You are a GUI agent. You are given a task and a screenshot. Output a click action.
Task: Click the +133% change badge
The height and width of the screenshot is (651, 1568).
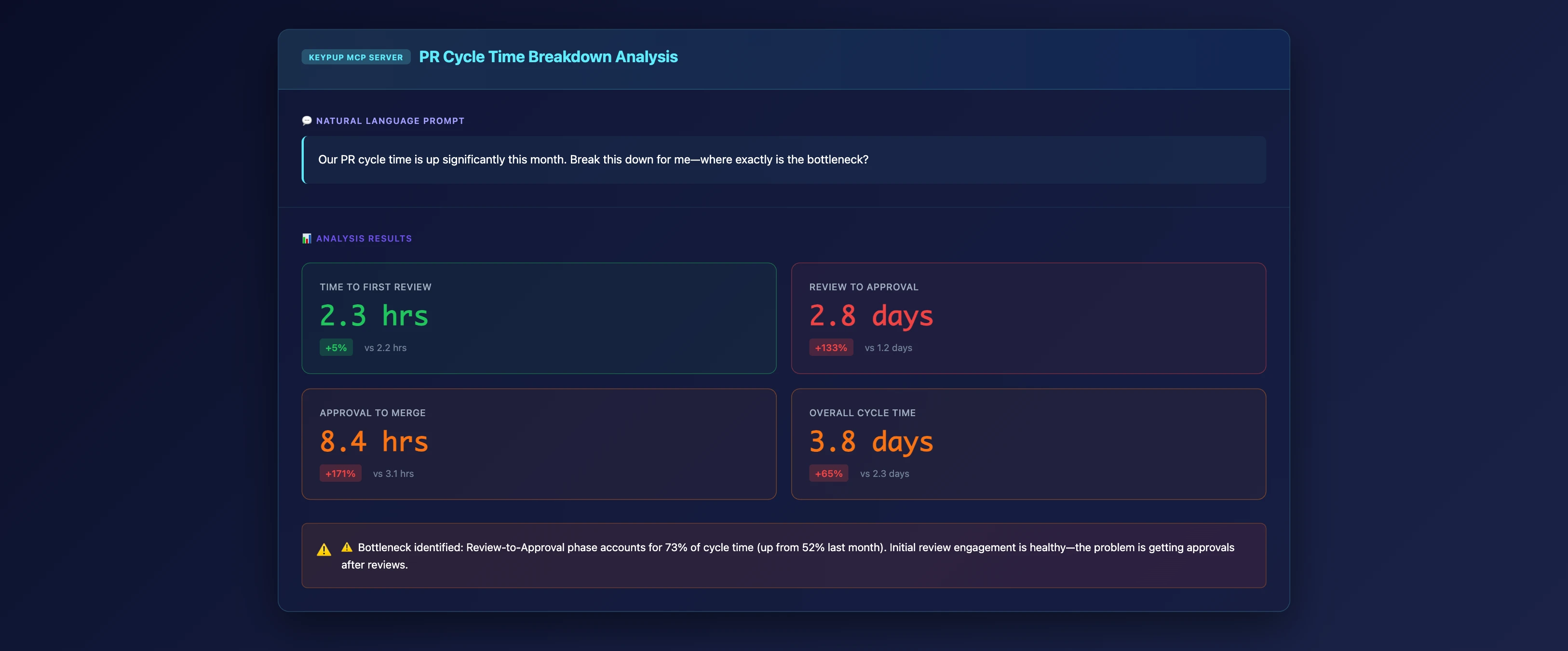point(831,348)
